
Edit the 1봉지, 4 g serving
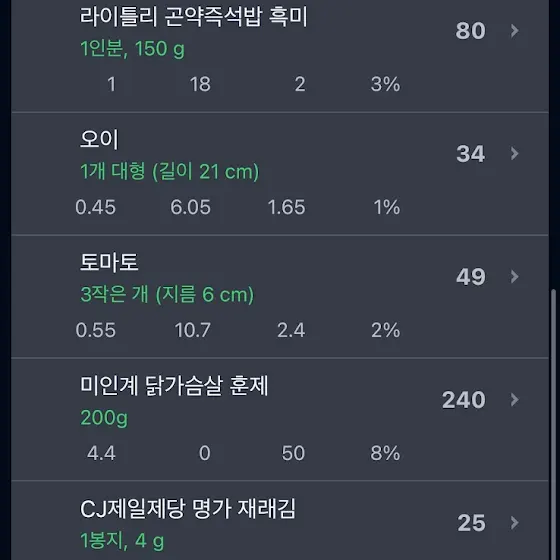[122, 540]
